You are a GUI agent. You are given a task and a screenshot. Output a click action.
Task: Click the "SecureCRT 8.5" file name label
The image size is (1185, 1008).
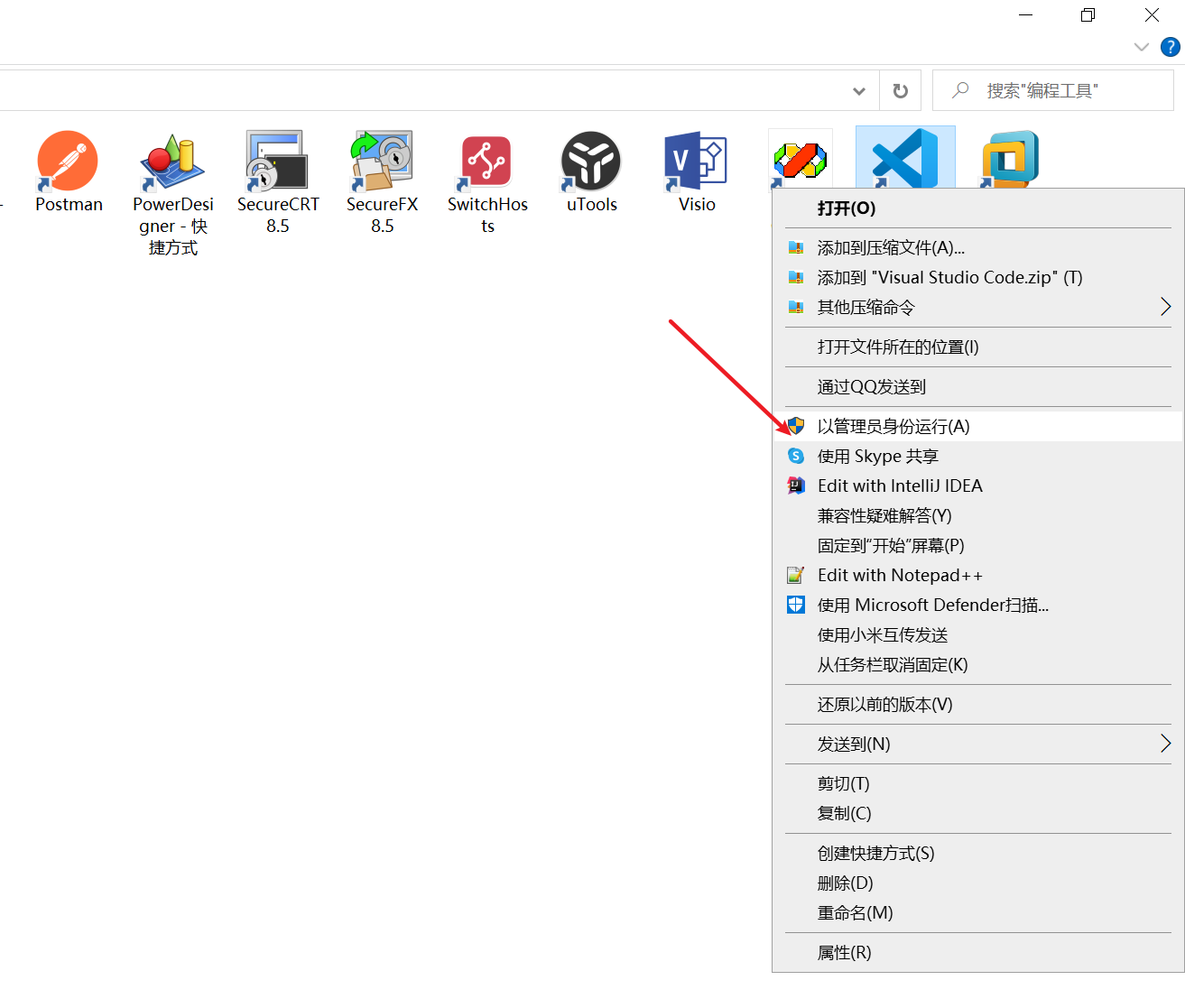278,216
